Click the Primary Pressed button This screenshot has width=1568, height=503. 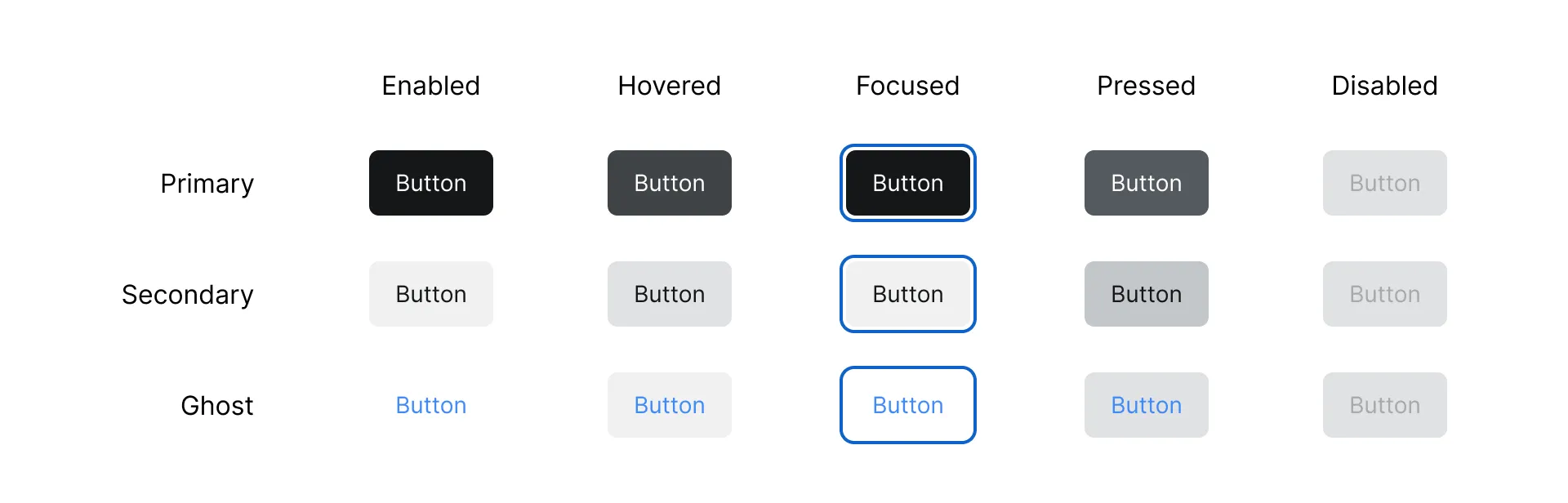pos(1146,183)
